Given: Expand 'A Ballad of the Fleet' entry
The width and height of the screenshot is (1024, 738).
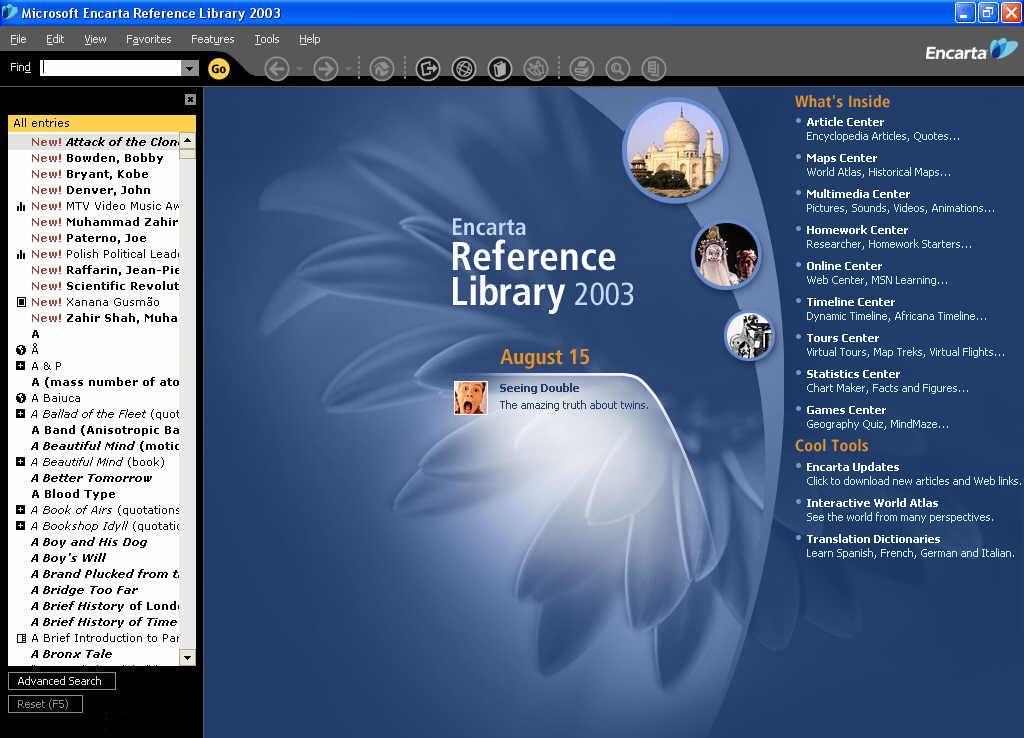Looking at the screenshot, I should 20,414.
